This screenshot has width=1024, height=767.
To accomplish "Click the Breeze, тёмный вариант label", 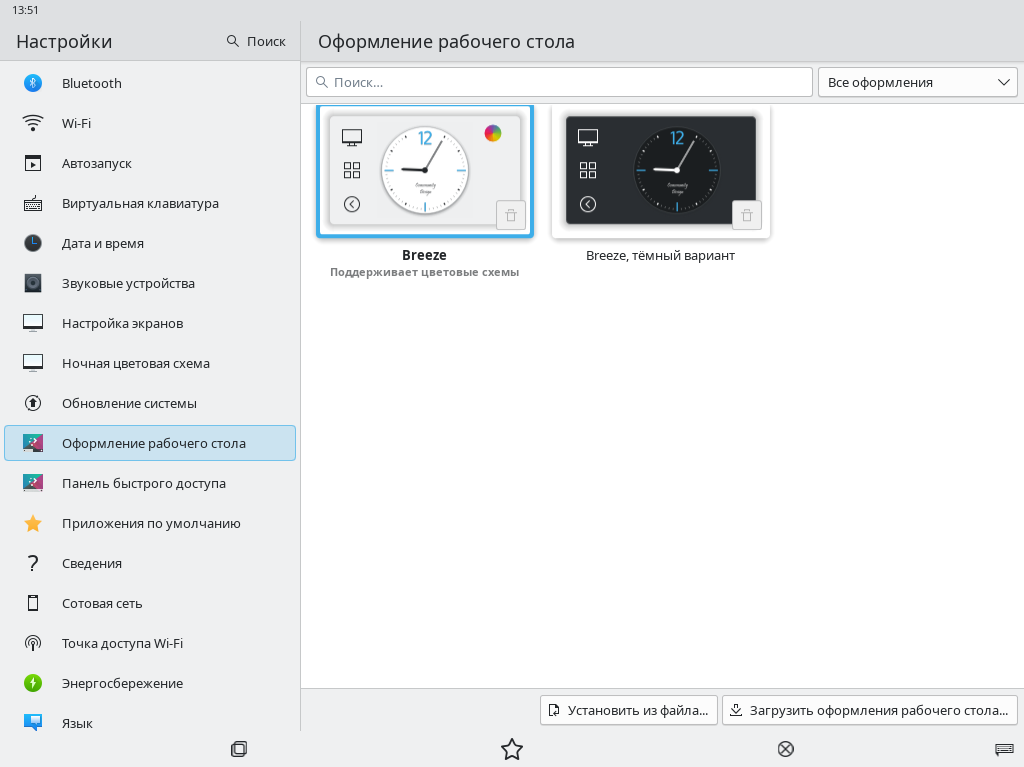I will click(660, 255).
